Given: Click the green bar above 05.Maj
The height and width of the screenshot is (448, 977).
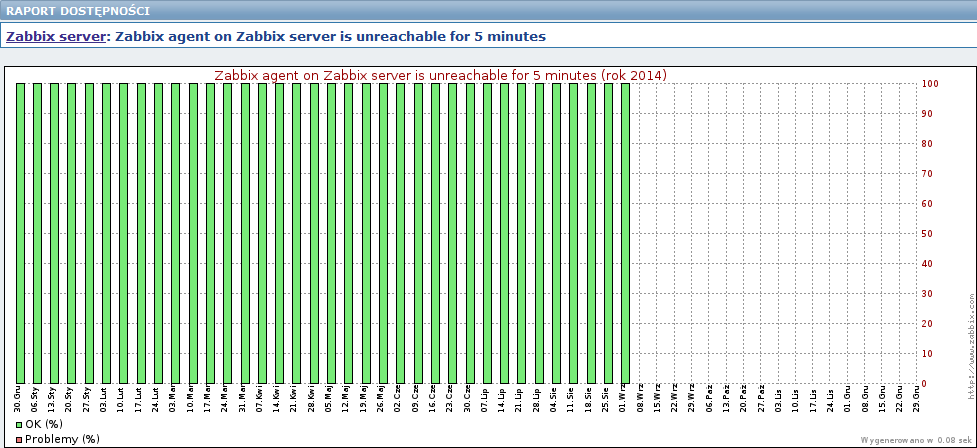Looking at the screenshot, I should point(331,233).
